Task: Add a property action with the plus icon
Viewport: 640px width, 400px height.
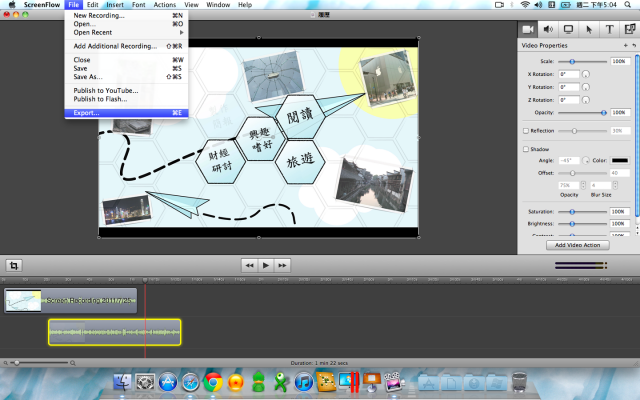Action: click(625, 45)
